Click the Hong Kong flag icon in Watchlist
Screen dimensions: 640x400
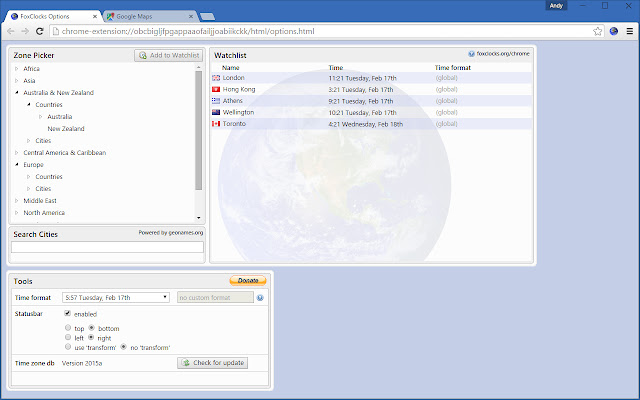click(x=216, y=89)
